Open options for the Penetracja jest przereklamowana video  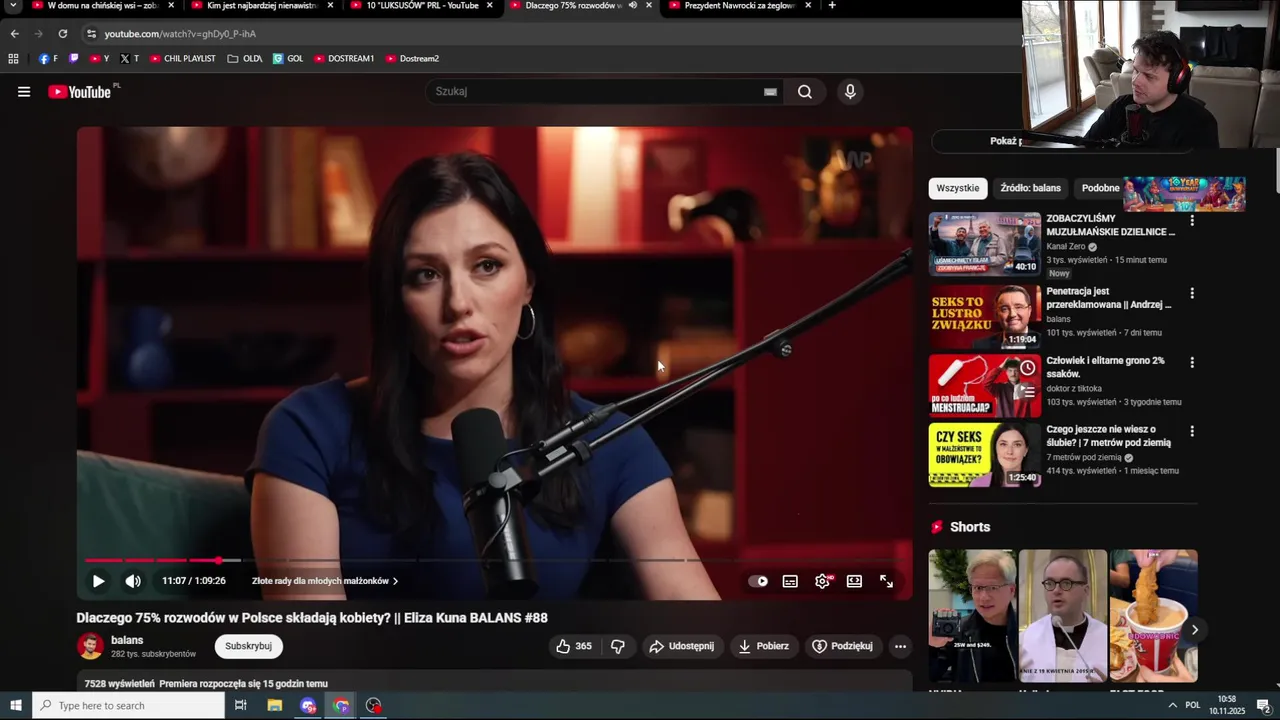[x=1192, y=294]
